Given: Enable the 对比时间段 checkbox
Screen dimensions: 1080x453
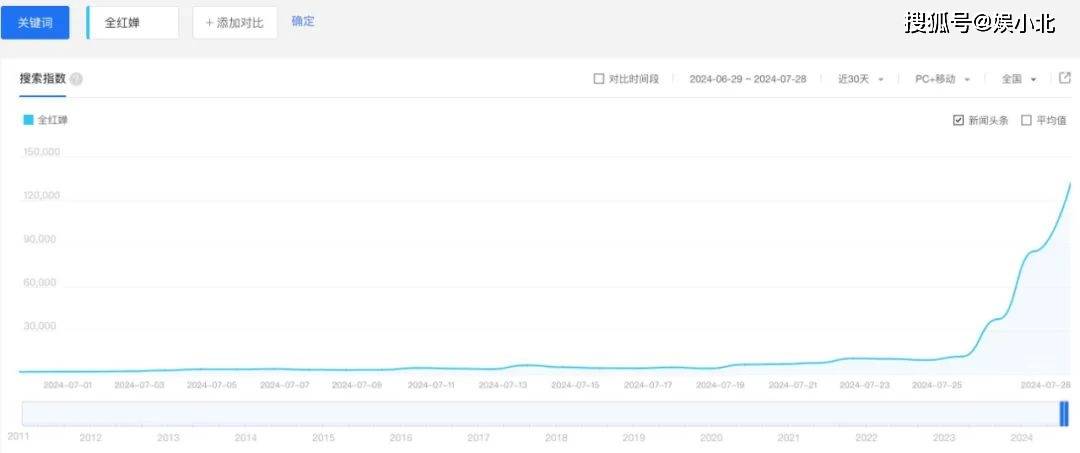Looking at the screenshot, I should tap(599, 78).
